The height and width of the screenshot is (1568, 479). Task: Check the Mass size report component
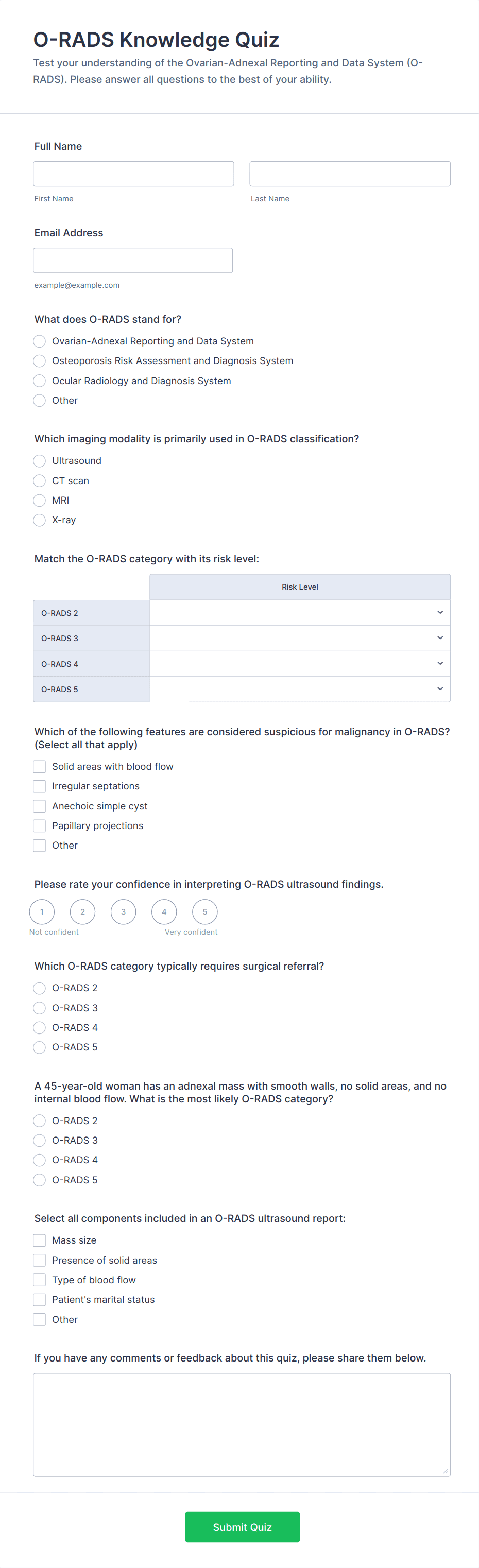40,1240
